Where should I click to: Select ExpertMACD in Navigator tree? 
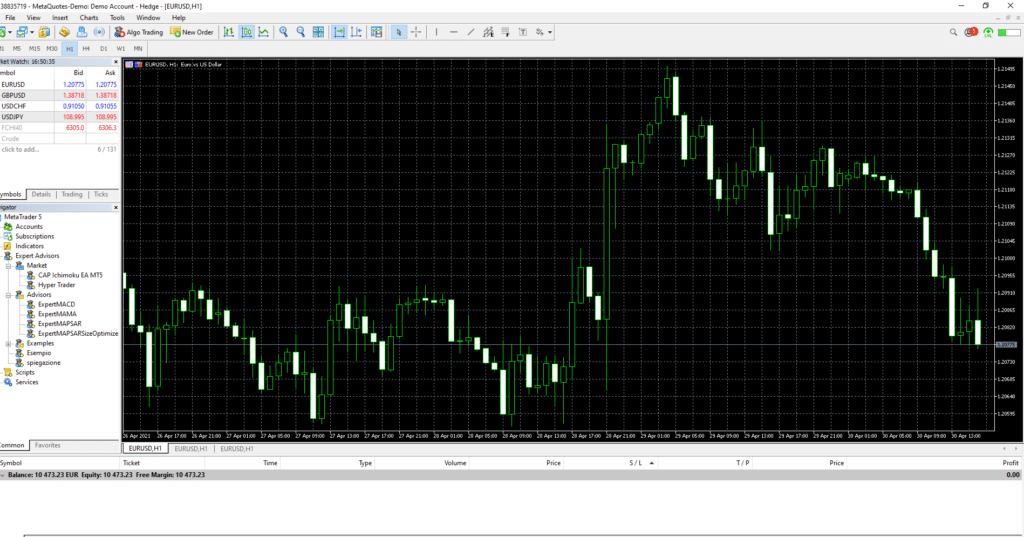[x=56, y=304]
